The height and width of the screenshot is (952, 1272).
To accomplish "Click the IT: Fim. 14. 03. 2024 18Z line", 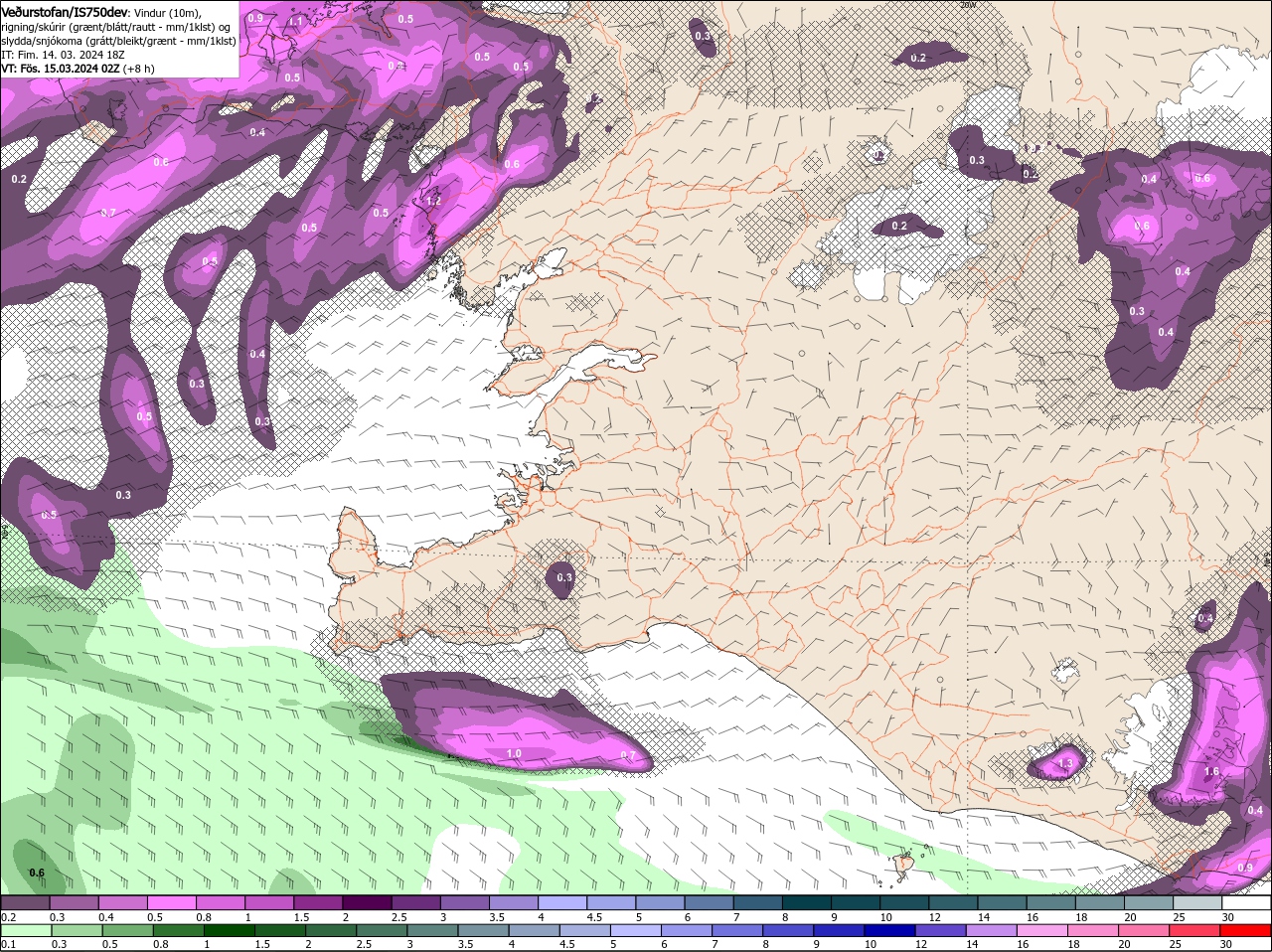I will pyautogui.click(x=62, y=55).
